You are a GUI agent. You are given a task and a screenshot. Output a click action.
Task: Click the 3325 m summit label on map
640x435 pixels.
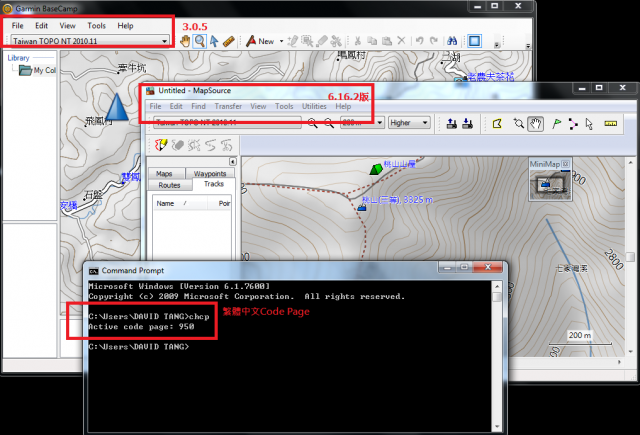397,200
